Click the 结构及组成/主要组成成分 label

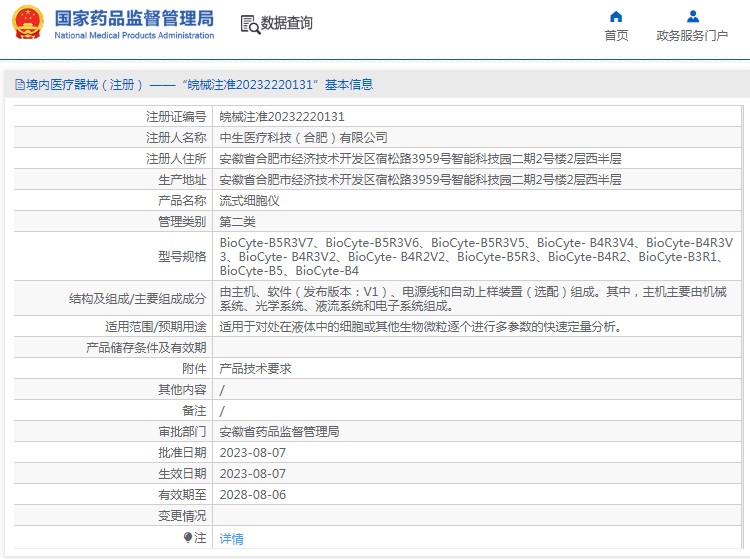point(138,299)
